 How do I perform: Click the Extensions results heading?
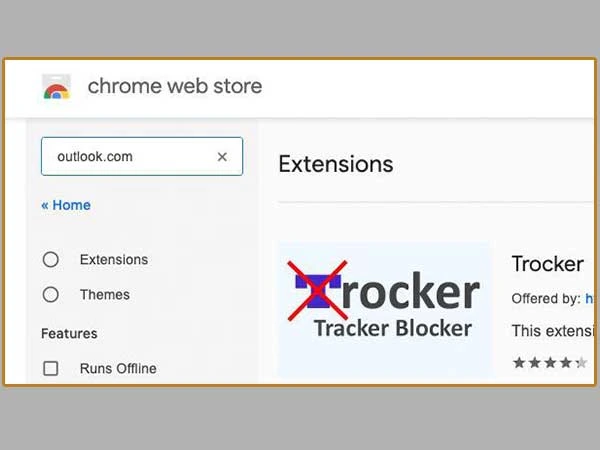(x=336, y=164)
